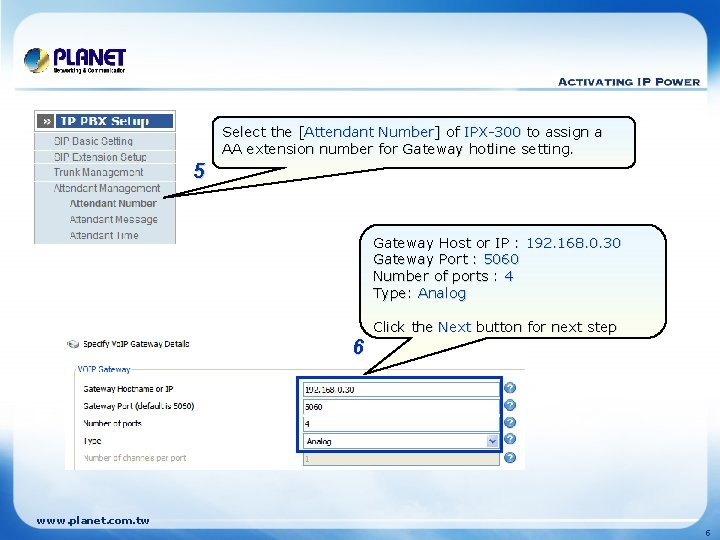The width and height of the screenshot is (720, 540).
Task: Open the Type dropdown showing Analog
Action: pos(401,441)
